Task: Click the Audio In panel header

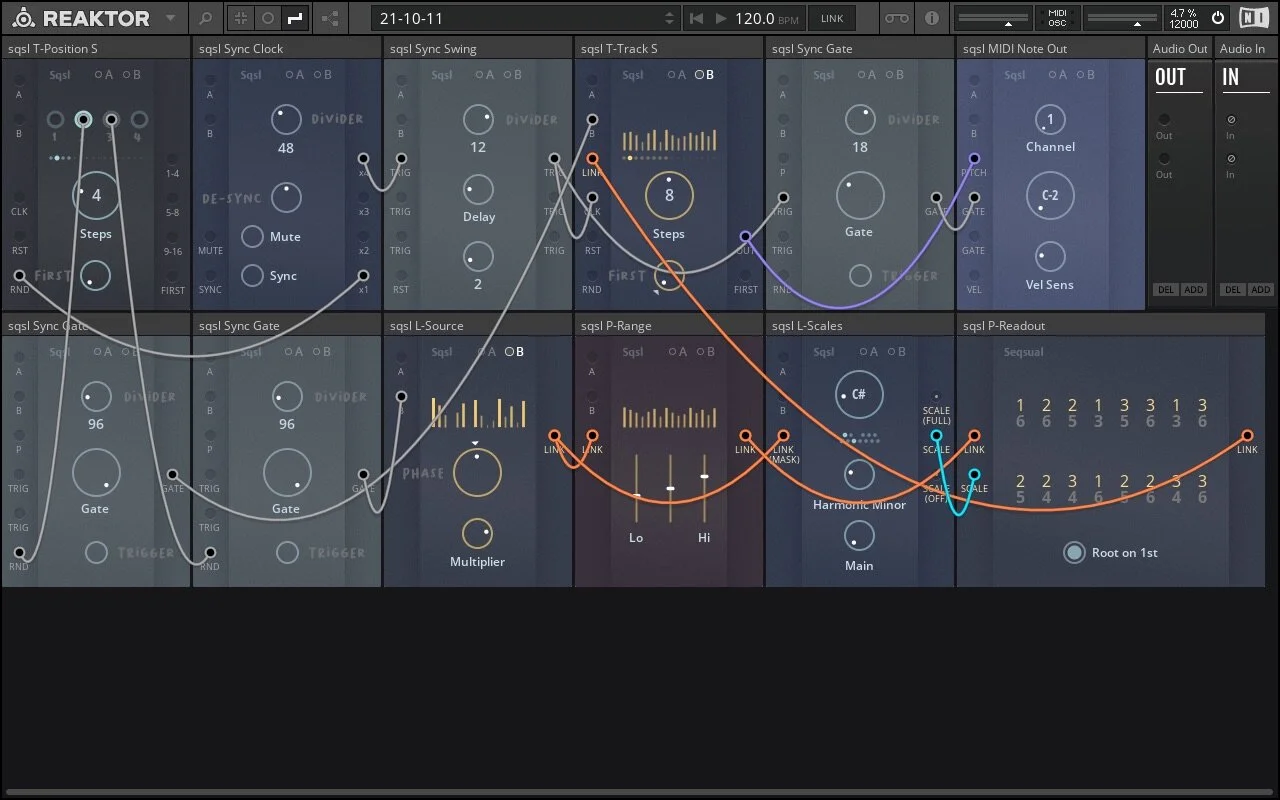Action: coord(1244,47)
